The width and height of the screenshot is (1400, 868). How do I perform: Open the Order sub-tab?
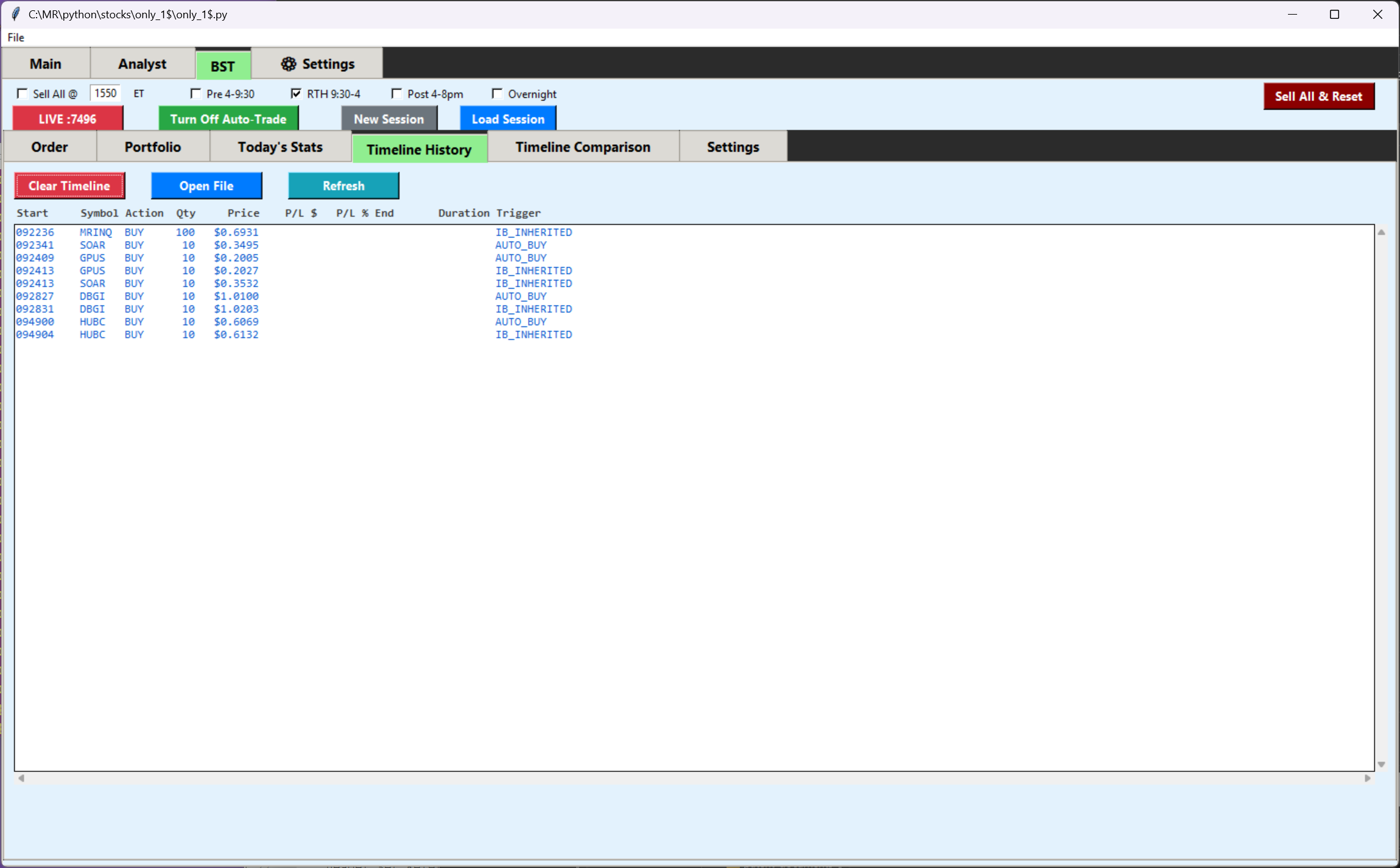pyautogui.click(x=50, y=147)
